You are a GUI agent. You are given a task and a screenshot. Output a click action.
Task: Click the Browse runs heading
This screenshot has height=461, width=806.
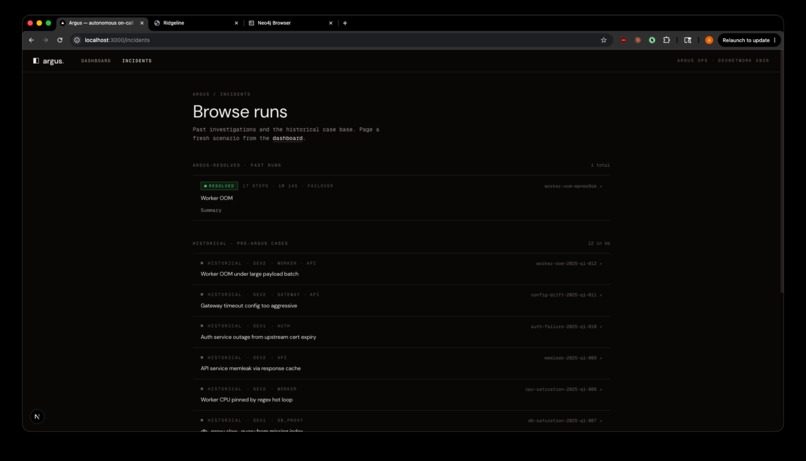[240, 112]
